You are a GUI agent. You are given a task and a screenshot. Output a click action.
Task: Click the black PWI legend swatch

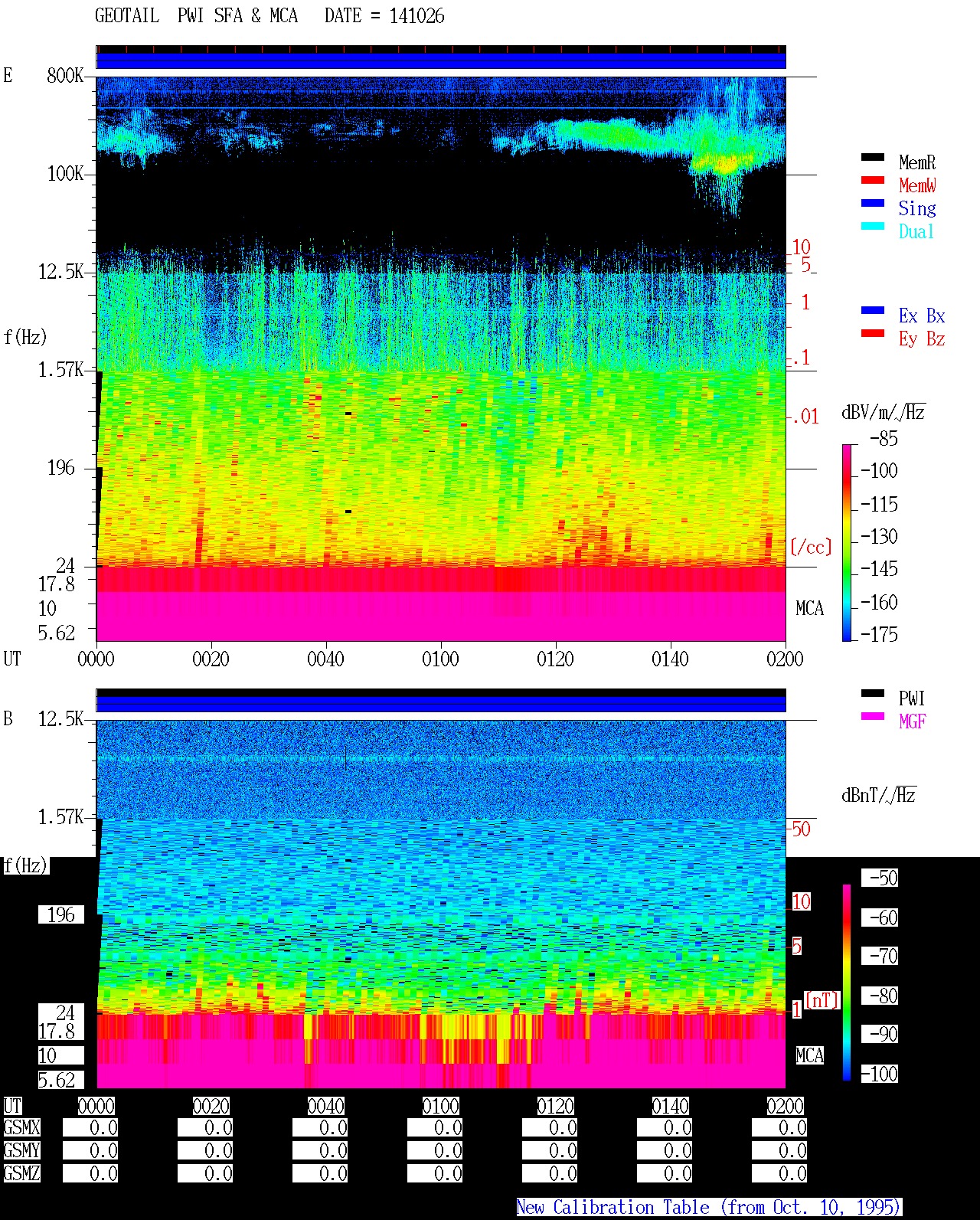click(x=873, y=693)
